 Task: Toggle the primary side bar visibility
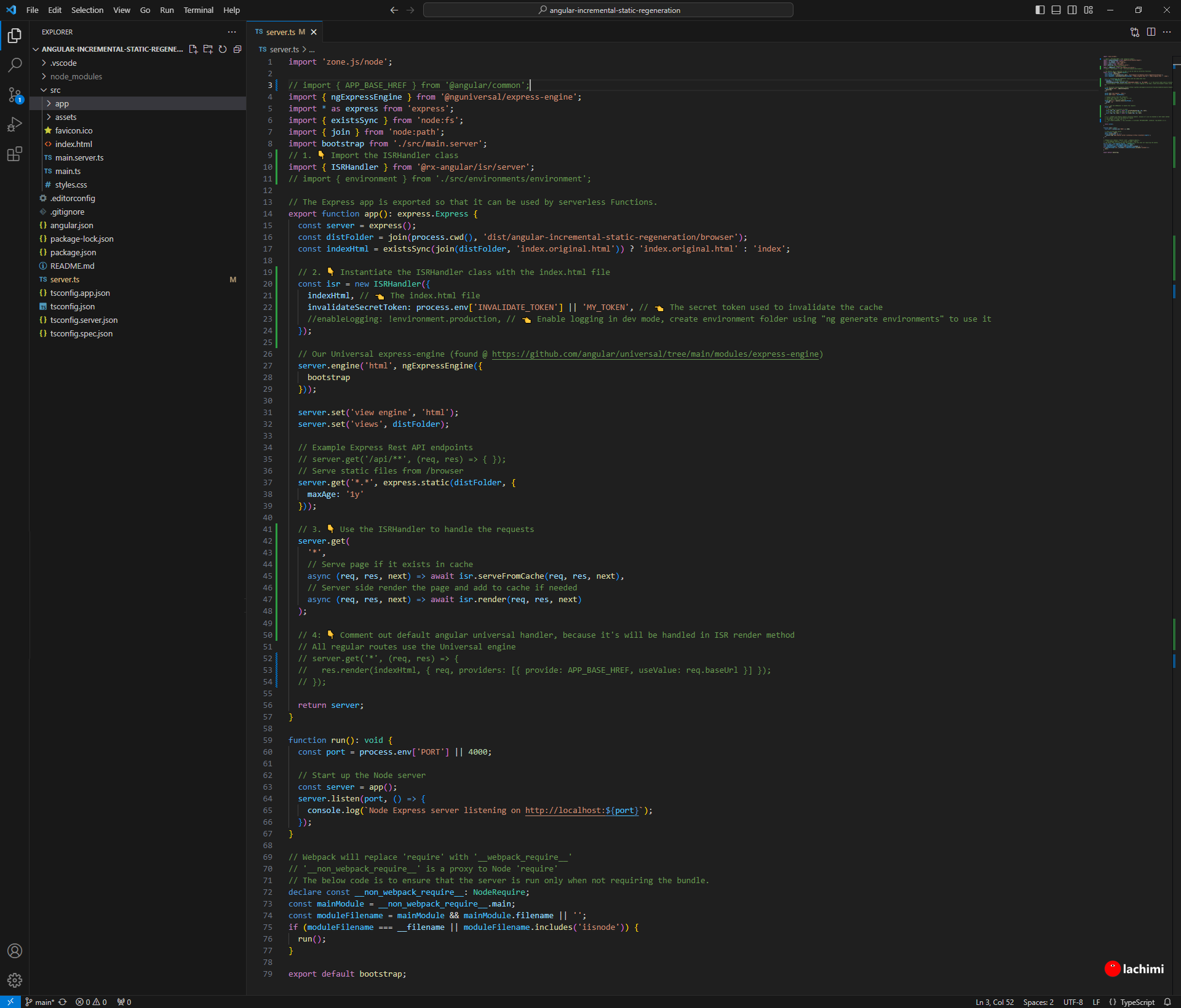pyautogui.click(x=1040, y=10)
